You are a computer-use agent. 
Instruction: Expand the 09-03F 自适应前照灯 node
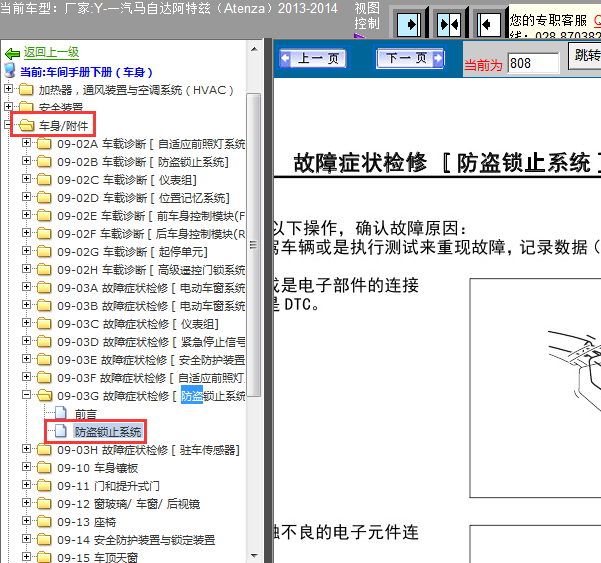click(26, 377)
